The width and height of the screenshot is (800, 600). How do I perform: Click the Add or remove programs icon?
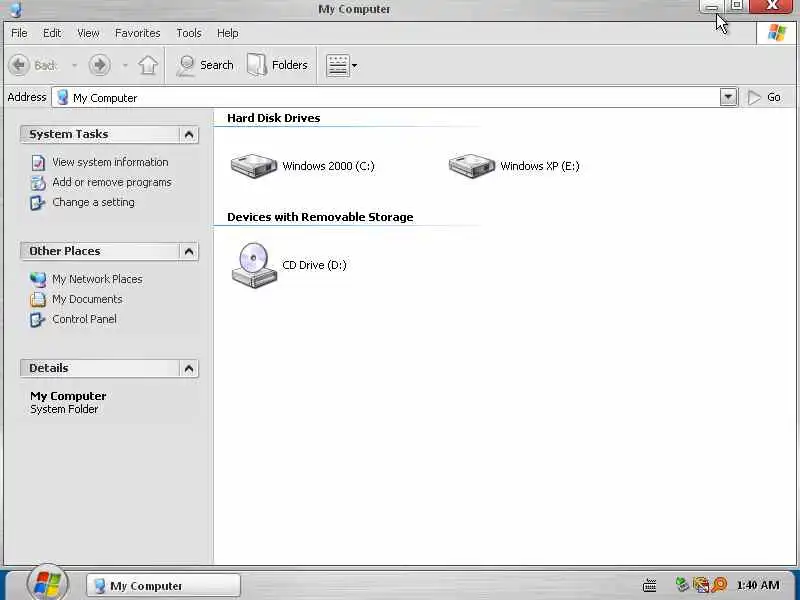(x=38, y=183)
